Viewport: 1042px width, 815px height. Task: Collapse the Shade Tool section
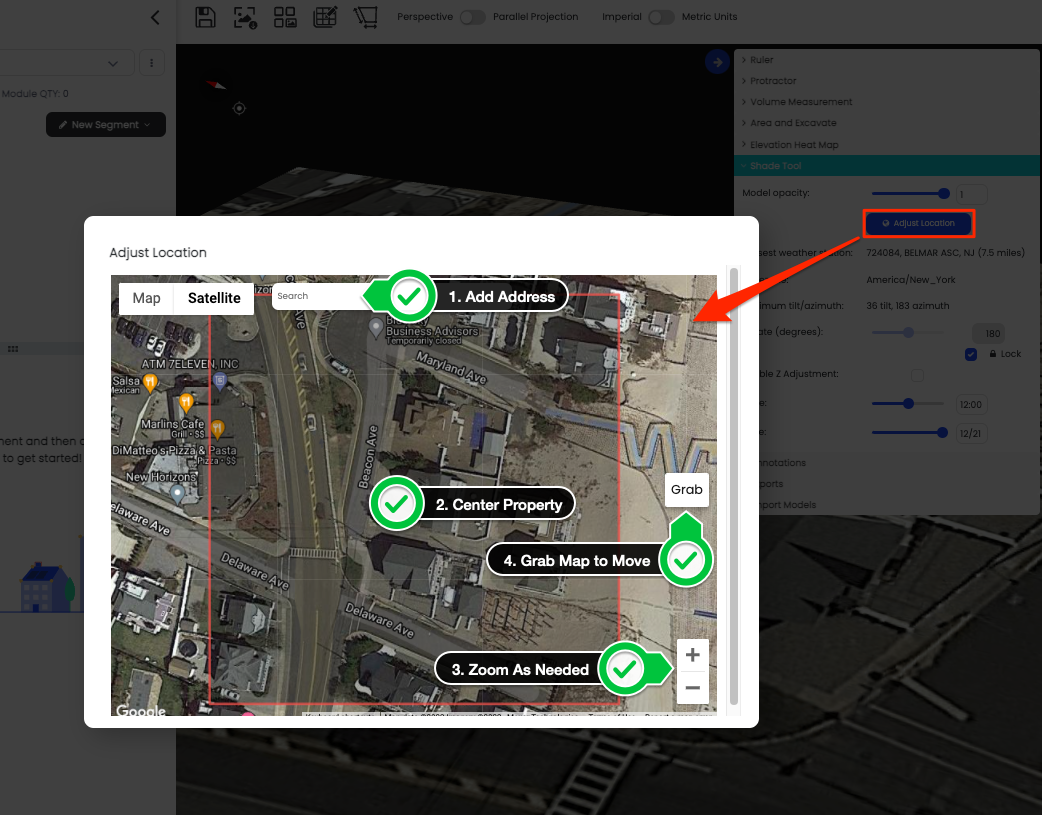(887, 166)
